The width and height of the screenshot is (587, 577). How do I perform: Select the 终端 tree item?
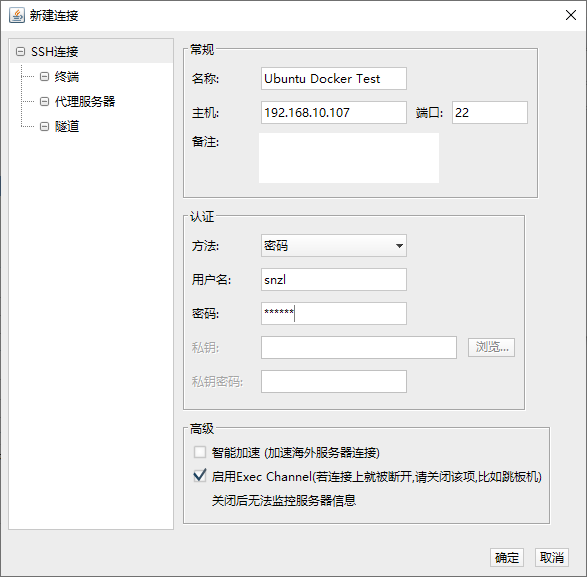67,77
